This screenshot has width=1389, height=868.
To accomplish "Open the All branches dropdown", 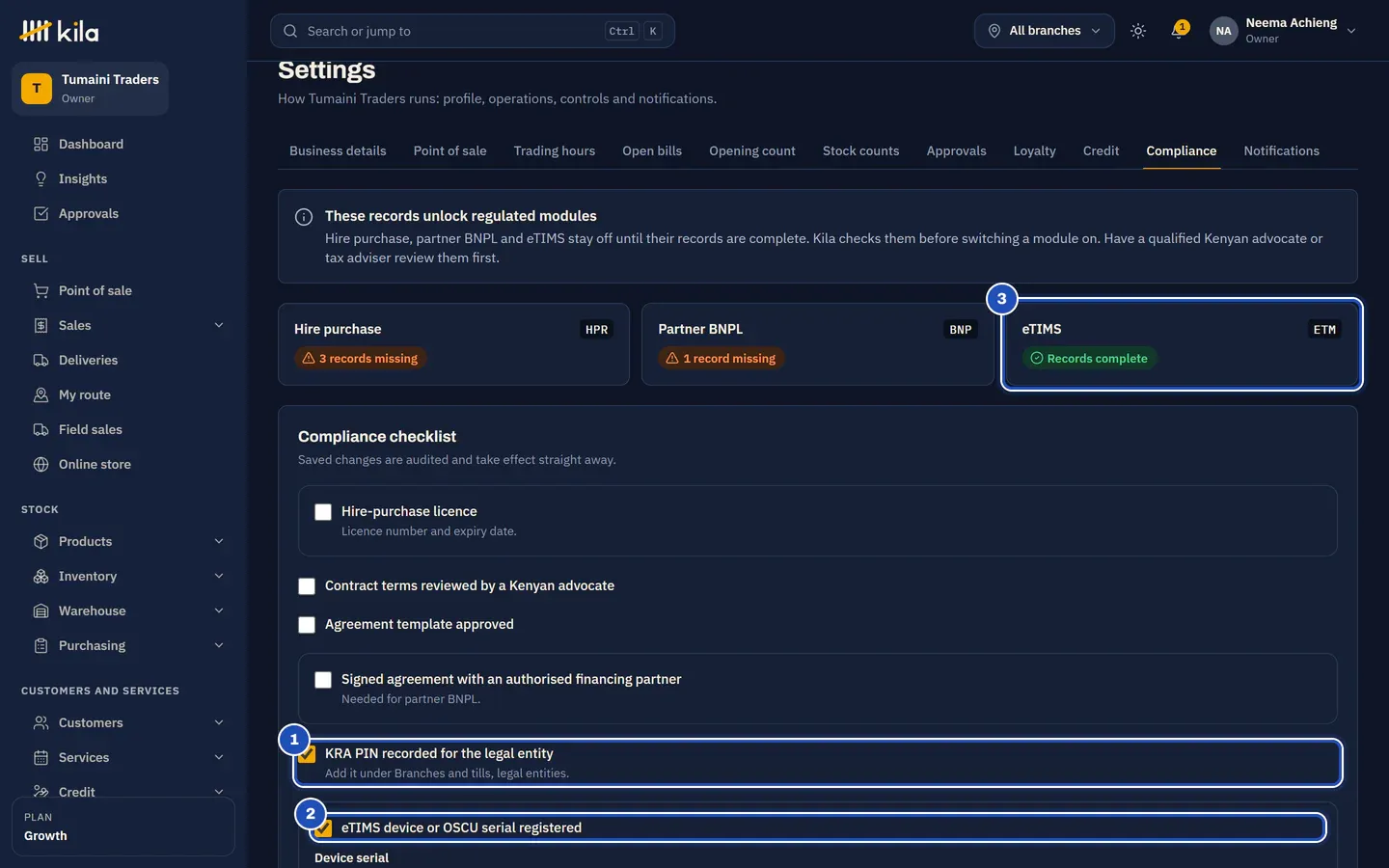I will (1044, 31).
